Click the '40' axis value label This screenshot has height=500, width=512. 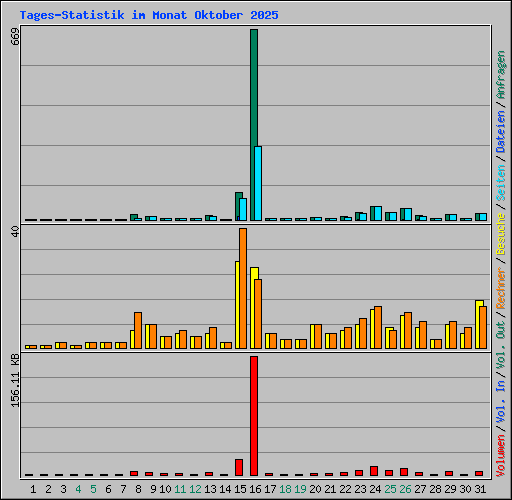[x=15, y=231]
